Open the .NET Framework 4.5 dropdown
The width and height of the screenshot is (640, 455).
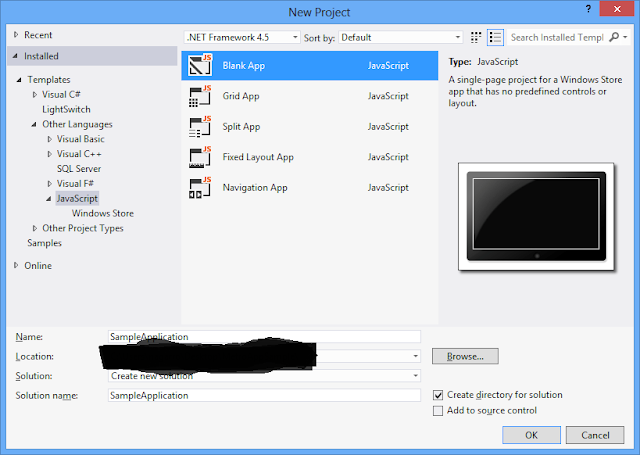click(242, 38)
